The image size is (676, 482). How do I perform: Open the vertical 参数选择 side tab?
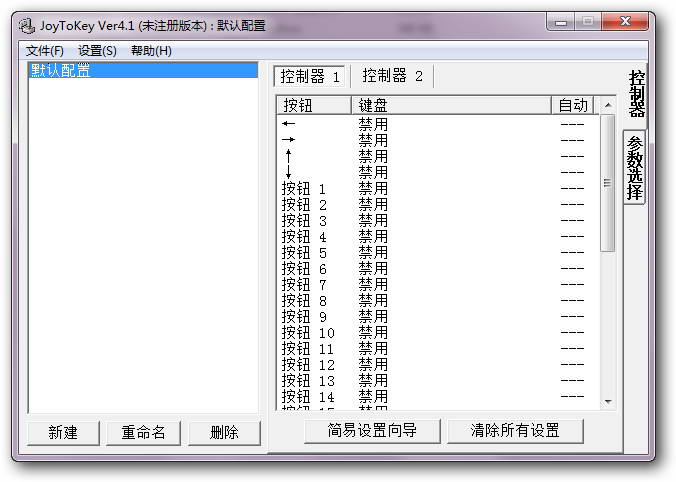(634, 167)
